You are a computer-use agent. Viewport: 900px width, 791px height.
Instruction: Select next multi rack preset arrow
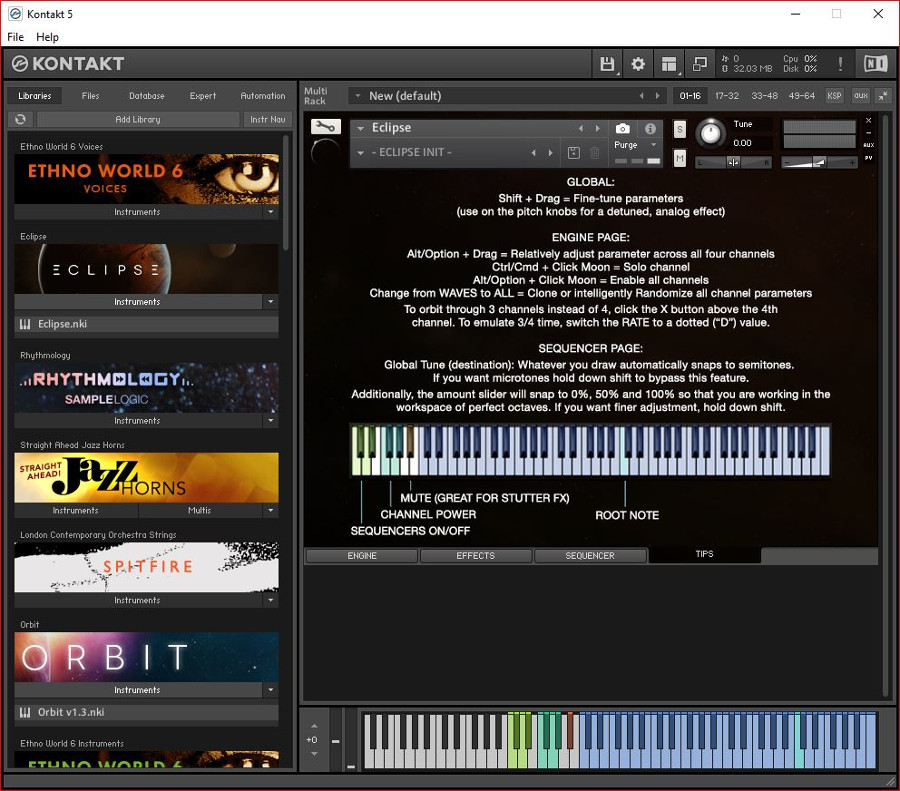pos(658,96)
